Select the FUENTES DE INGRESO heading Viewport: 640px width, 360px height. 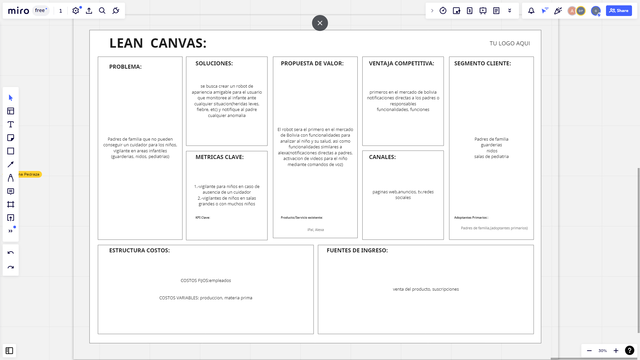point(357,250)
